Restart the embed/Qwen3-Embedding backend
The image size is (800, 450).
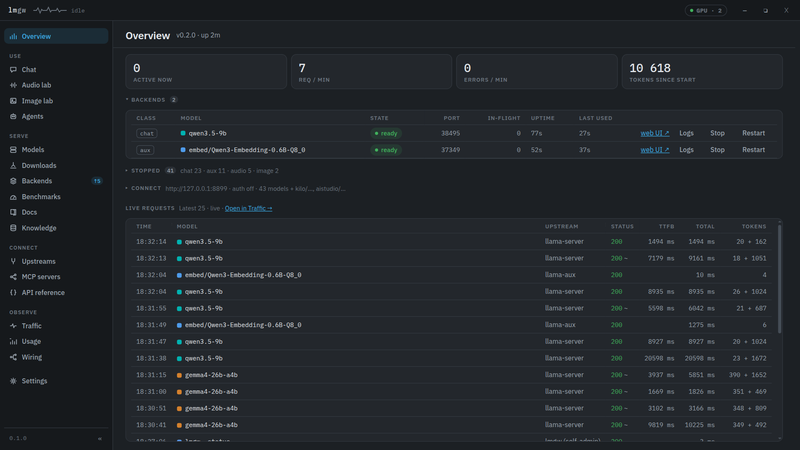754,150
